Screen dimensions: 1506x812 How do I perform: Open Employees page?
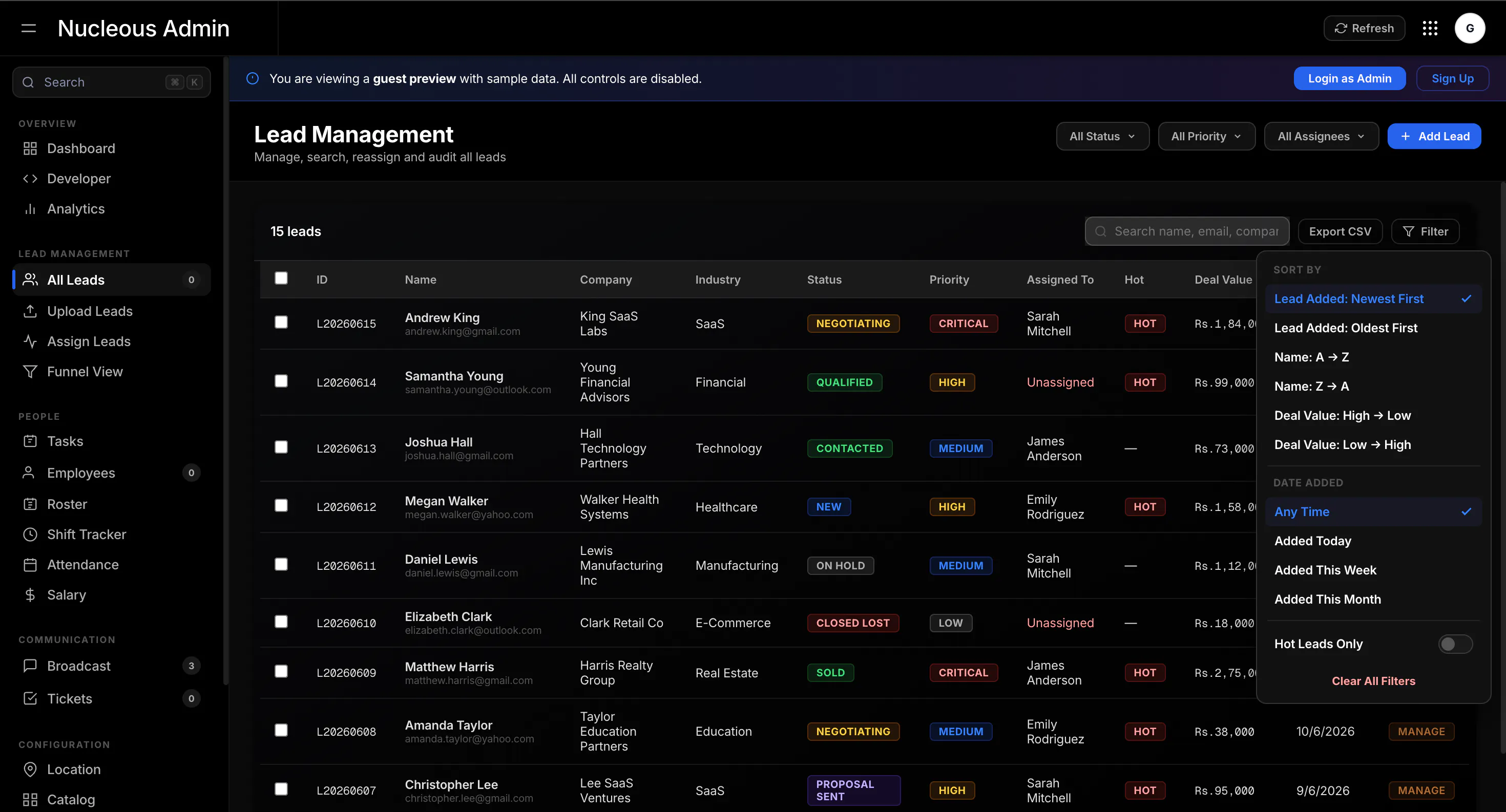(111, 473)
